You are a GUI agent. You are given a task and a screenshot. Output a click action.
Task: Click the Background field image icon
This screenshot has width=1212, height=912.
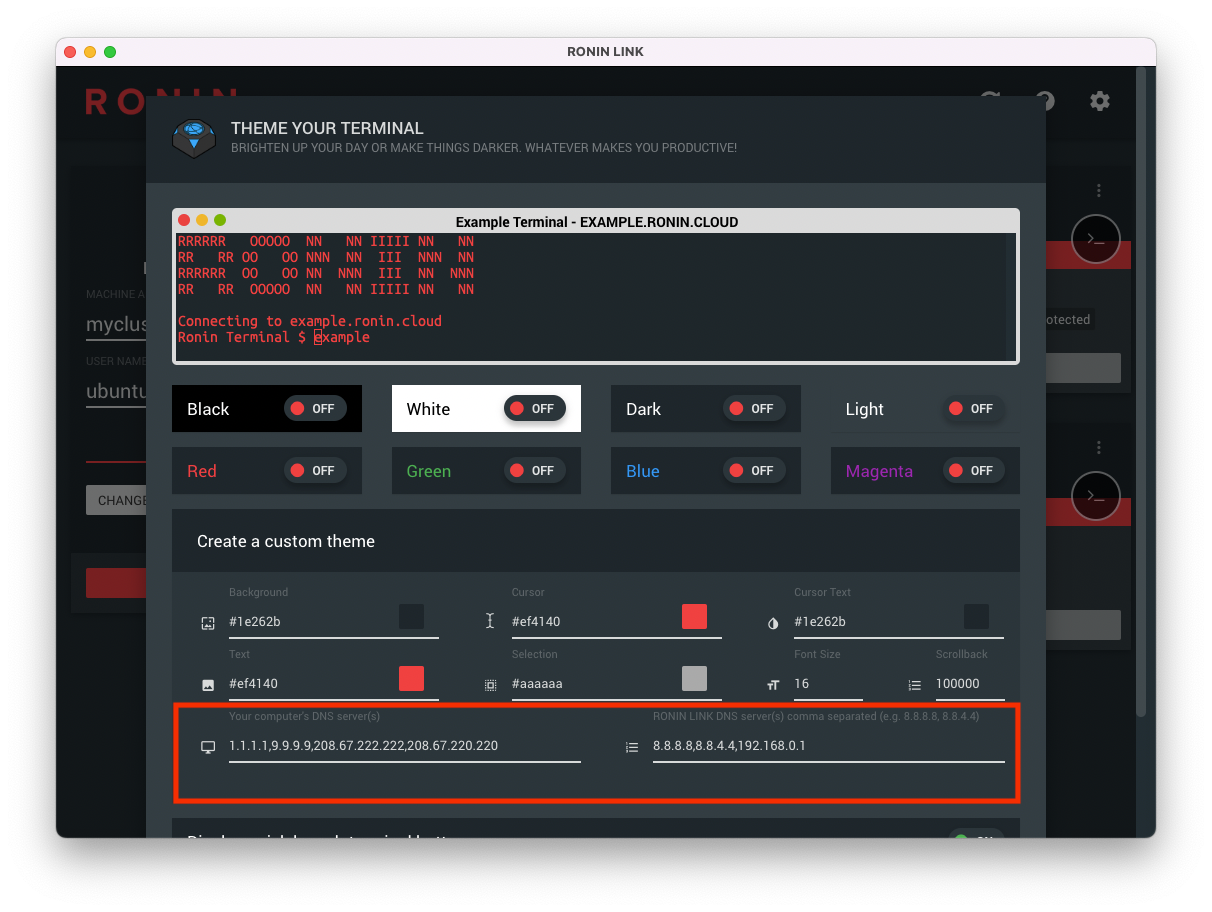pos(208,623)
